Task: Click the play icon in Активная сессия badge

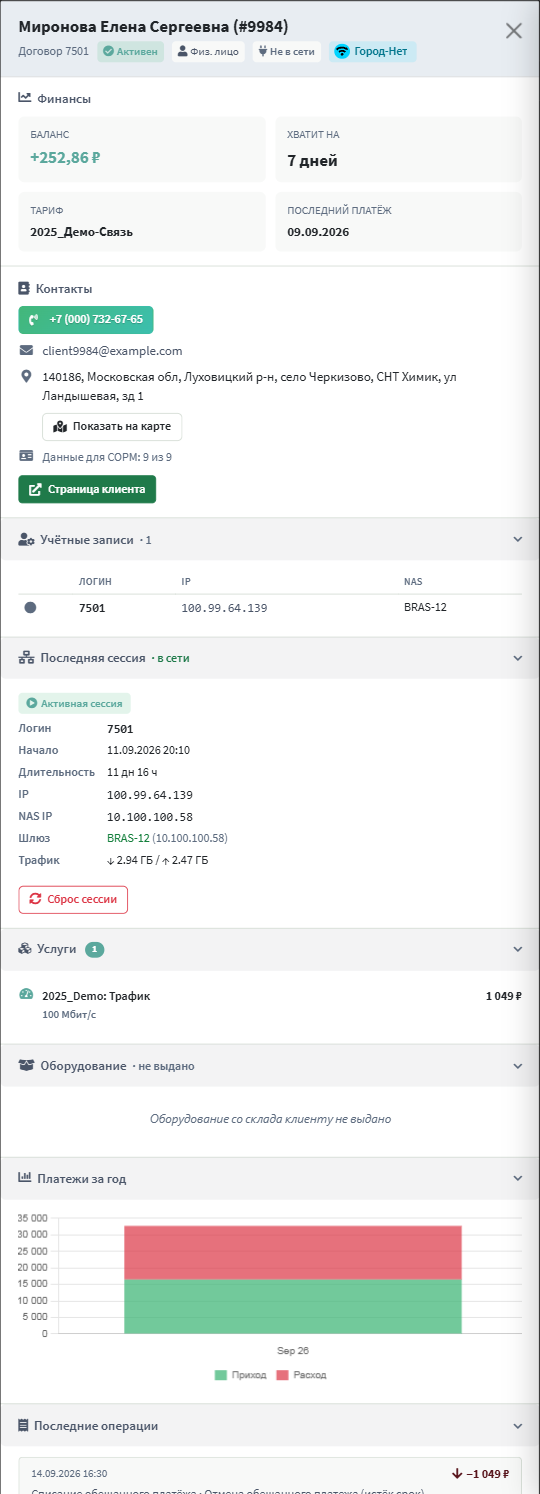Action: 32,704
